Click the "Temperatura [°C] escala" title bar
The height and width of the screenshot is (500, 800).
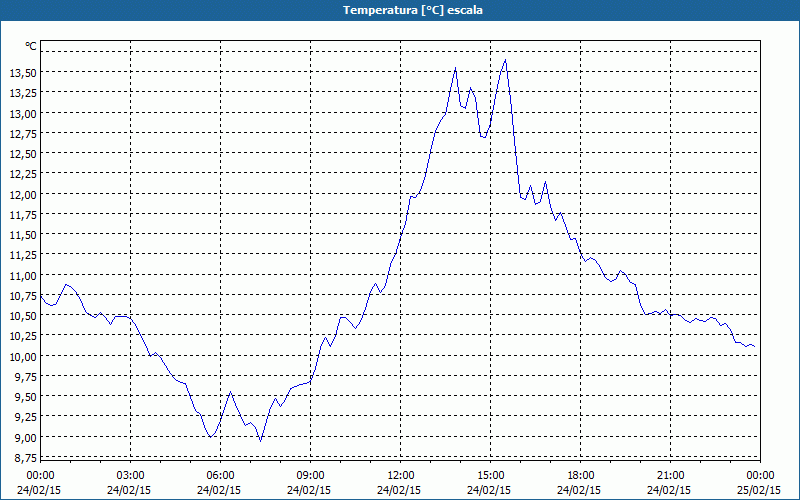[x=400, y=10]
